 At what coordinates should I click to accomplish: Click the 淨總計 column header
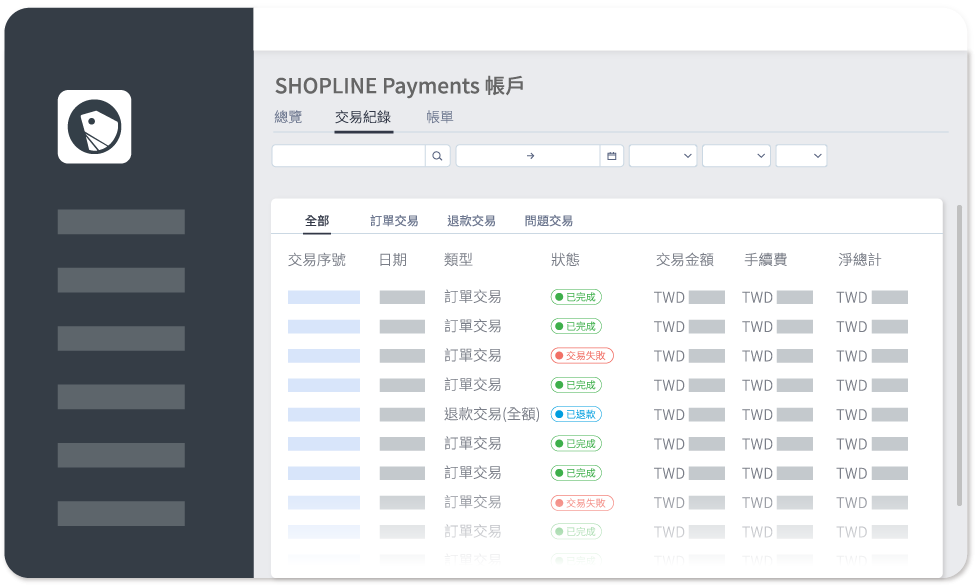(860, 259)
